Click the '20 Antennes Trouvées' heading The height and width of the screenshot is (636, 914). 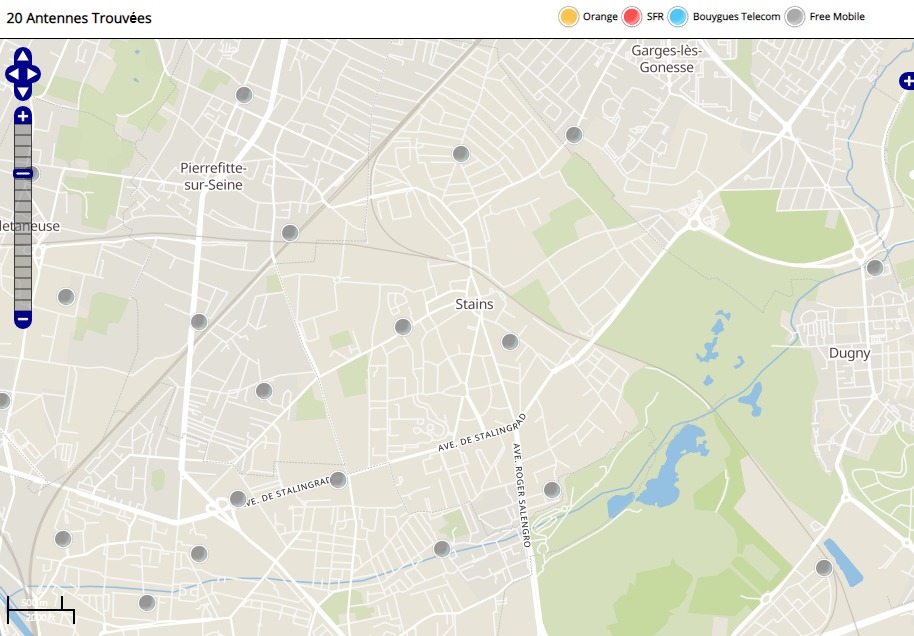click(79, 18)
